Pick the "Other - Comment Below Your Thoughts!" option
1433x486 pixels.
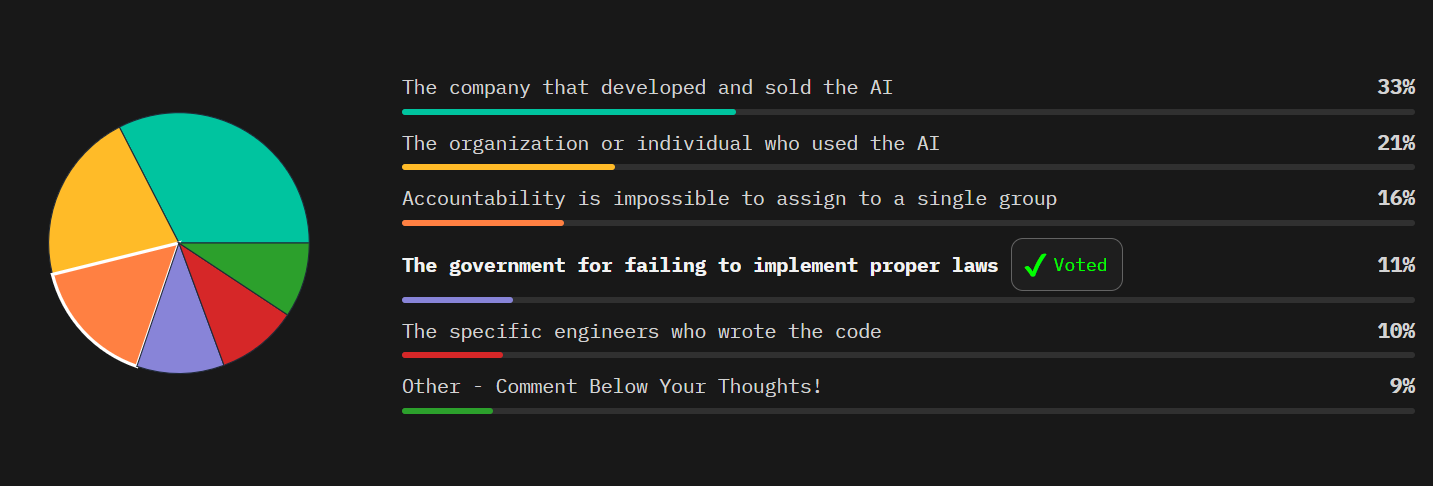coord(611,386)
